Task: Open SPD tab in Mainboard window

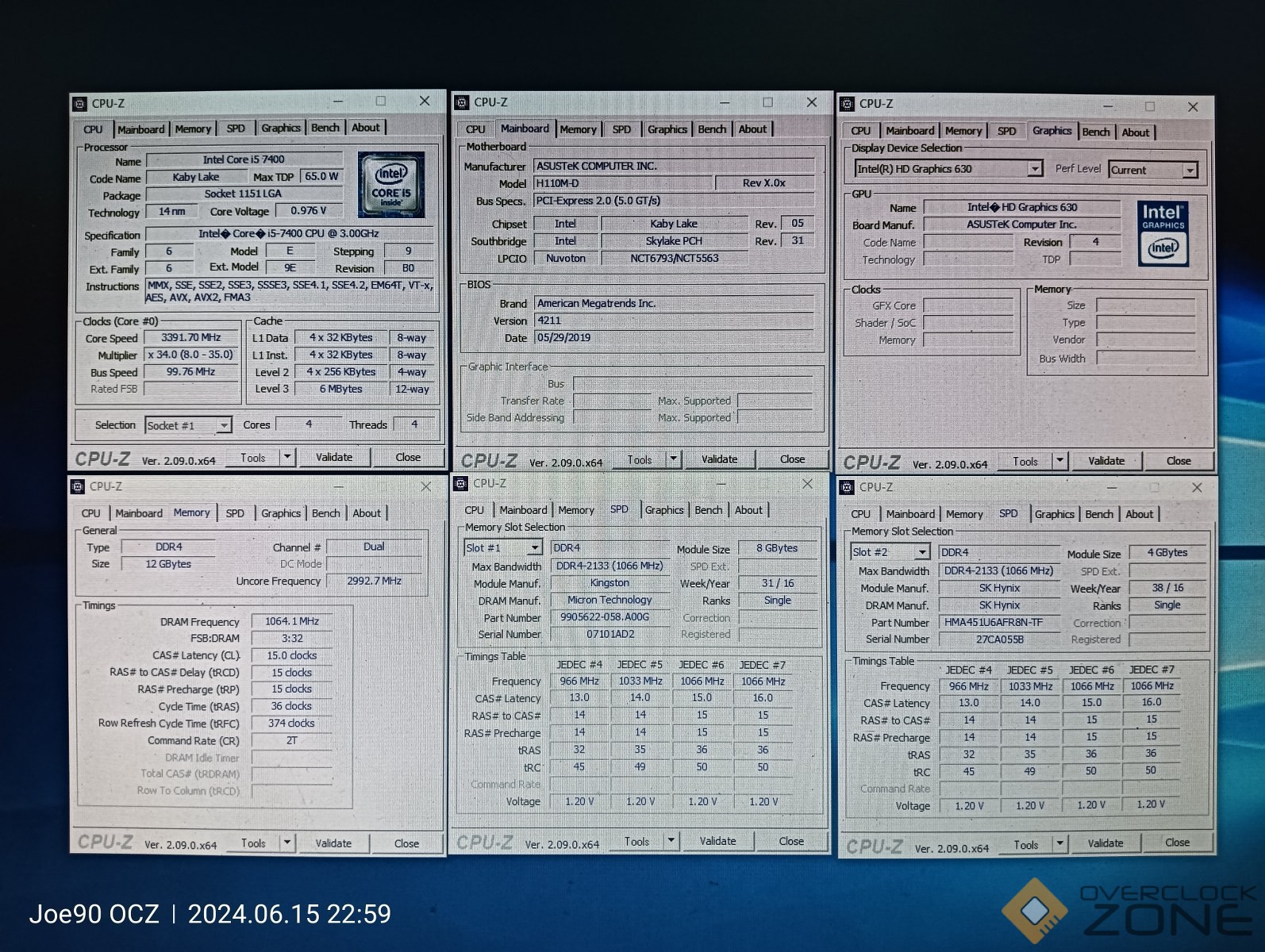Action: point(622,129)
